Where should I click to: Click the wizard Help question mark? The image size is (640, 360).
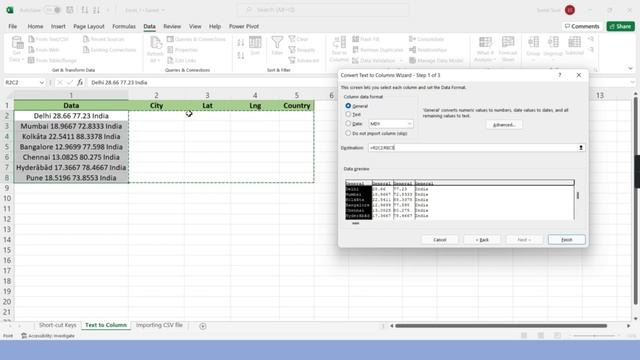click(560, 75)
